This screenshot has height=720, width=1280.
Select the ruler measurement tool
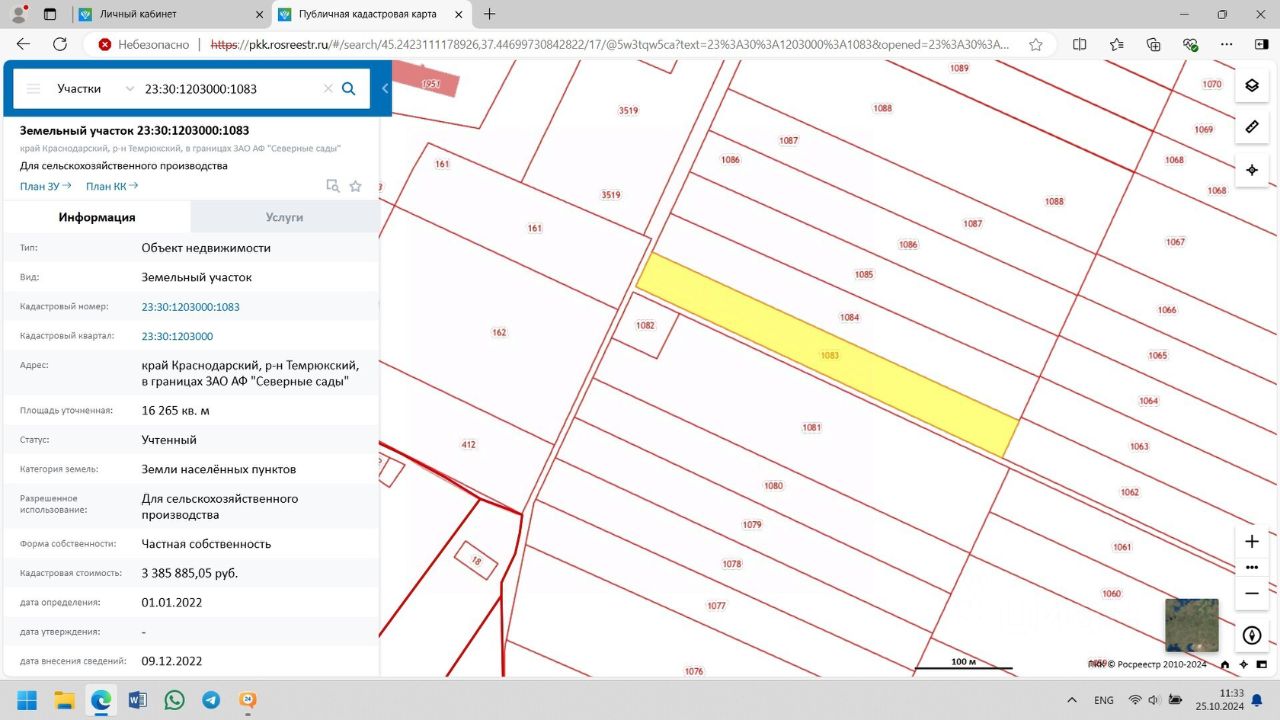(x=1251, y=127)
